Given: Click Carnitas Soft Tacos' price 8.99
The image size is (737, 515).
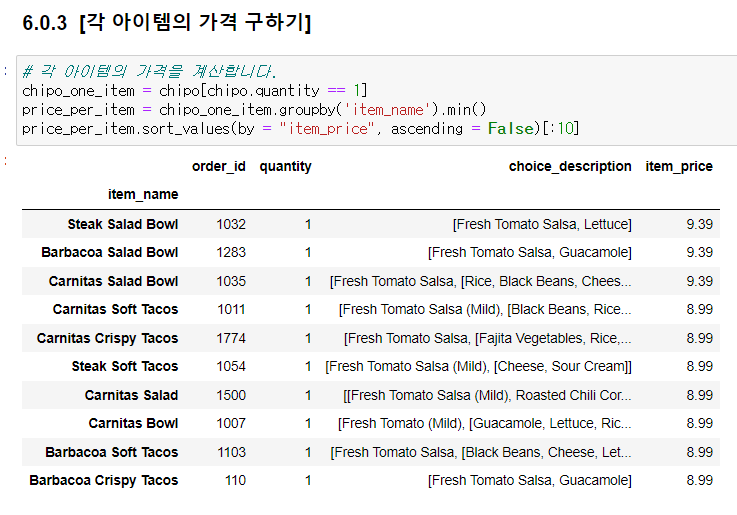Looking at the screenshot, I should 699,309.
